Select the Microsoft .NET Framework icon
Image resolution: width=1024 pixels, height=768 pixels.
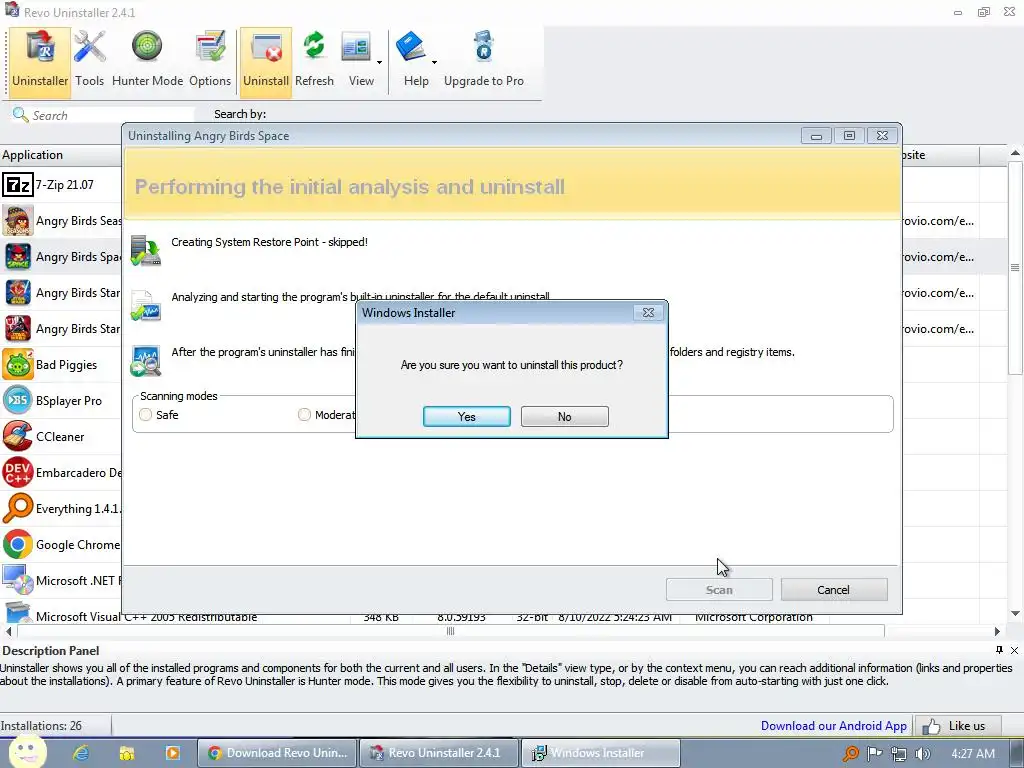click(x=18, y=580)
